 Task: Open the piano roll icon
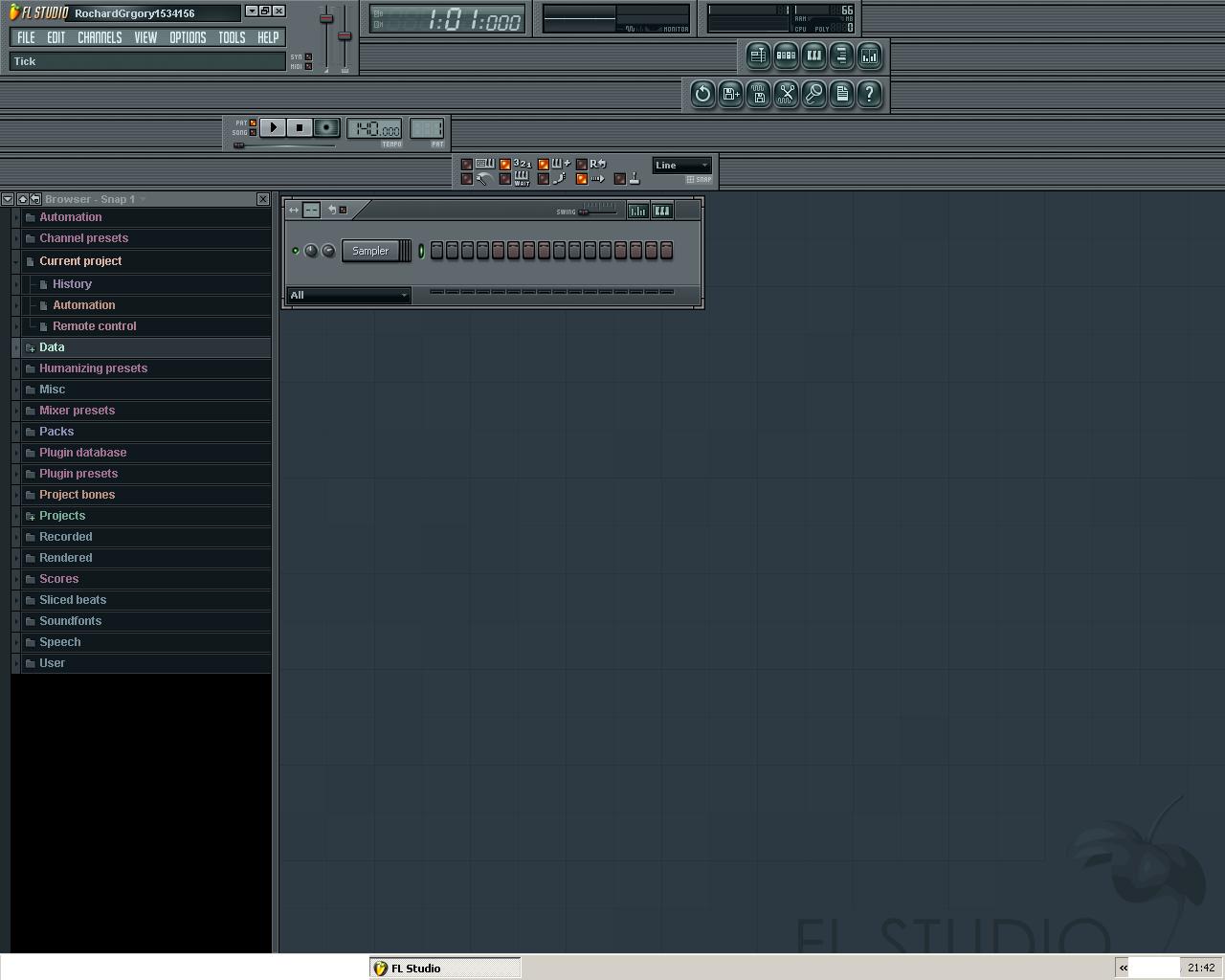(x=813, y=56)
